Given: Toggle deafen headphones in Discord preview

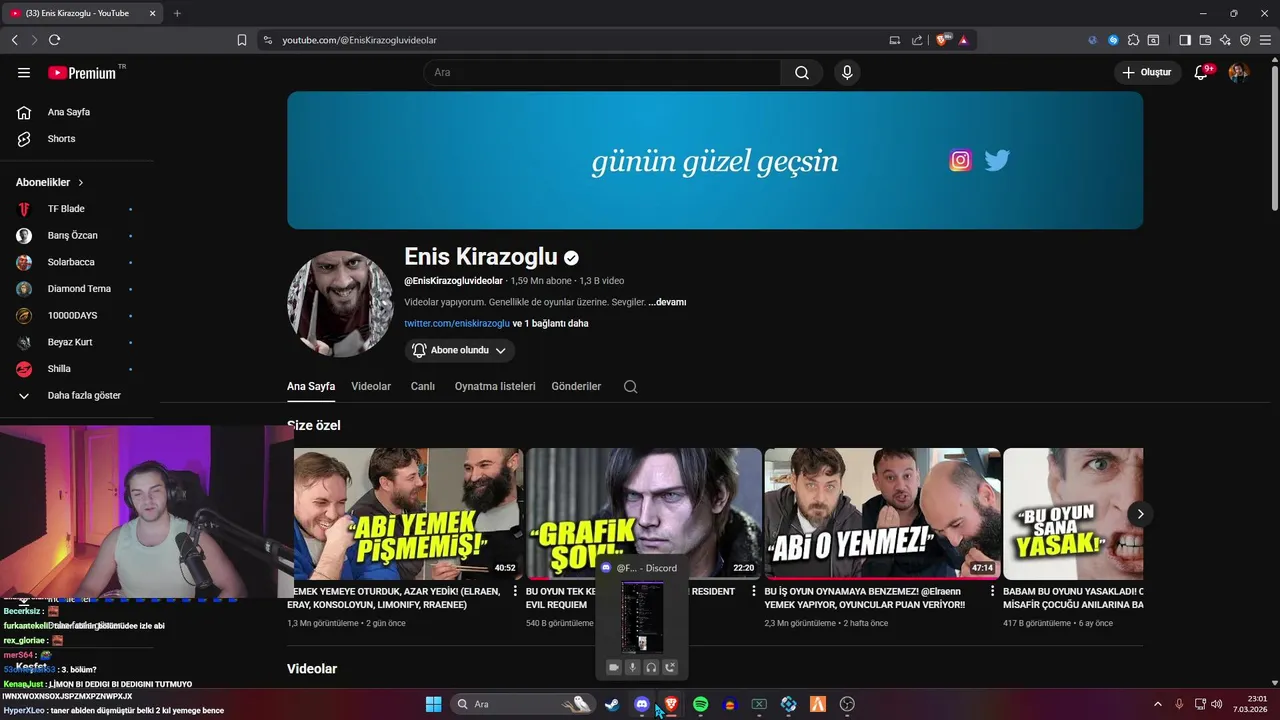Looking at the screenshot, I should (x=651, y=667).
